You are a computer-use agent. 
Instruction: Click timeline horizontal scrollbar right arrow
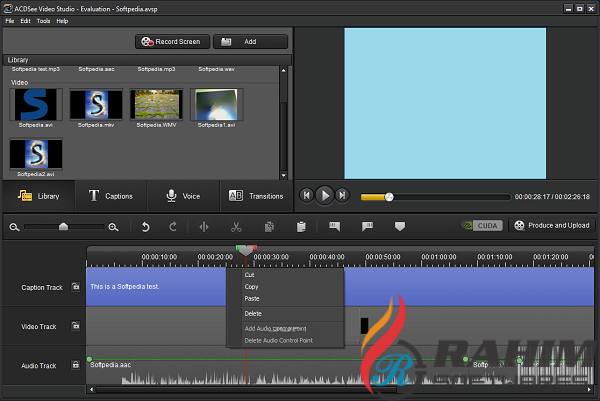coord(589,390)
